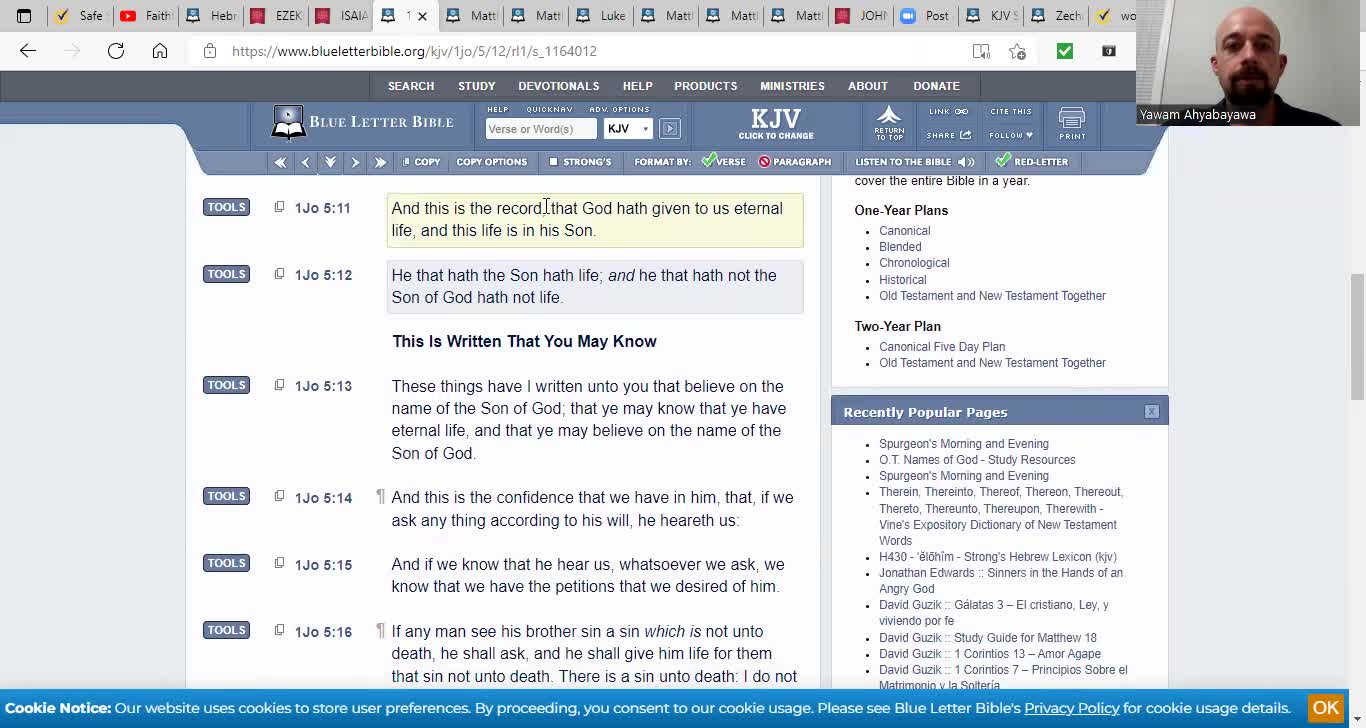
Task: Toggle Red-Letter option
Action: click(x=1031, y=162)
